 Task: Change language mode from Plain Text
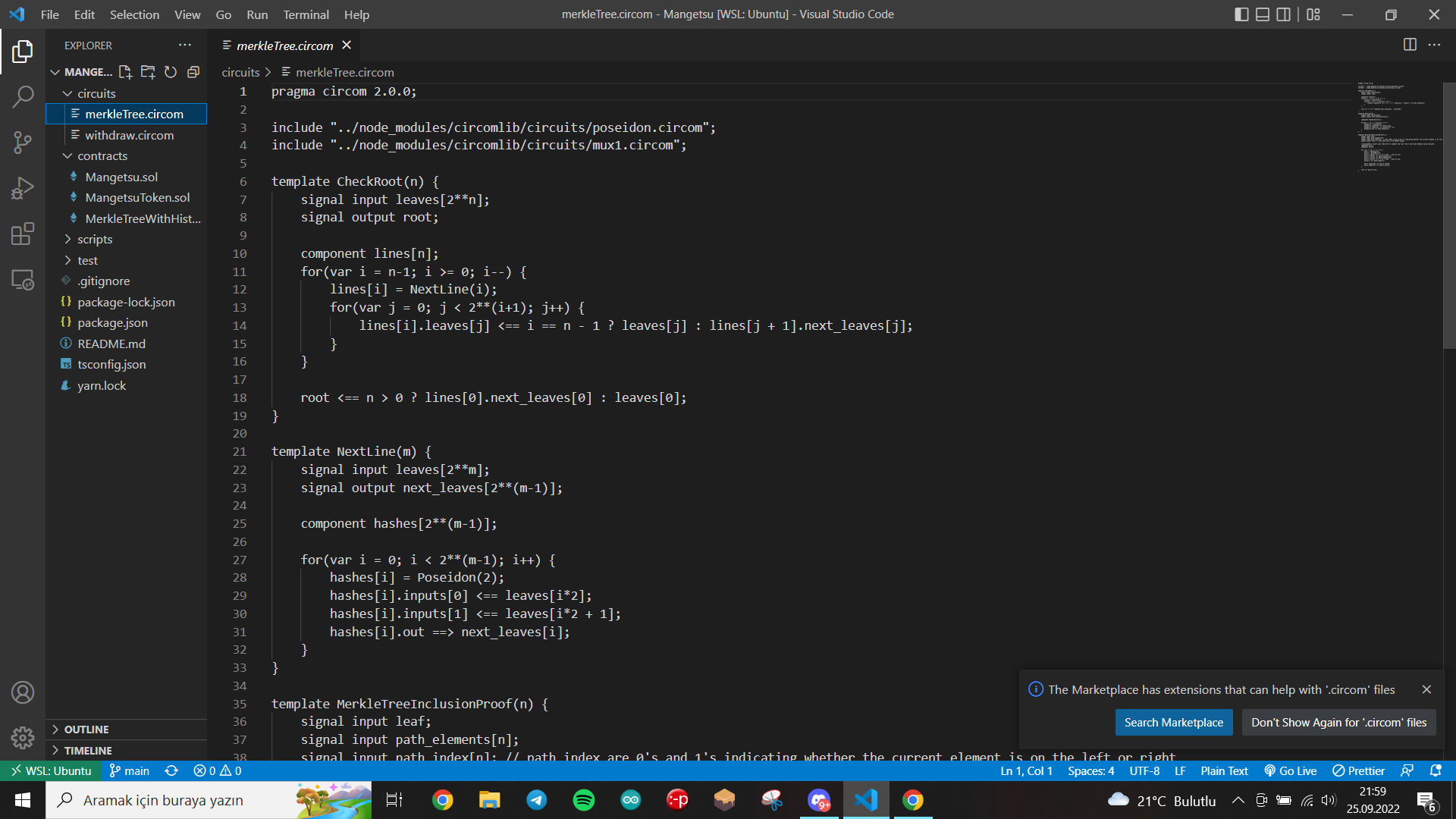(1224, 770)
